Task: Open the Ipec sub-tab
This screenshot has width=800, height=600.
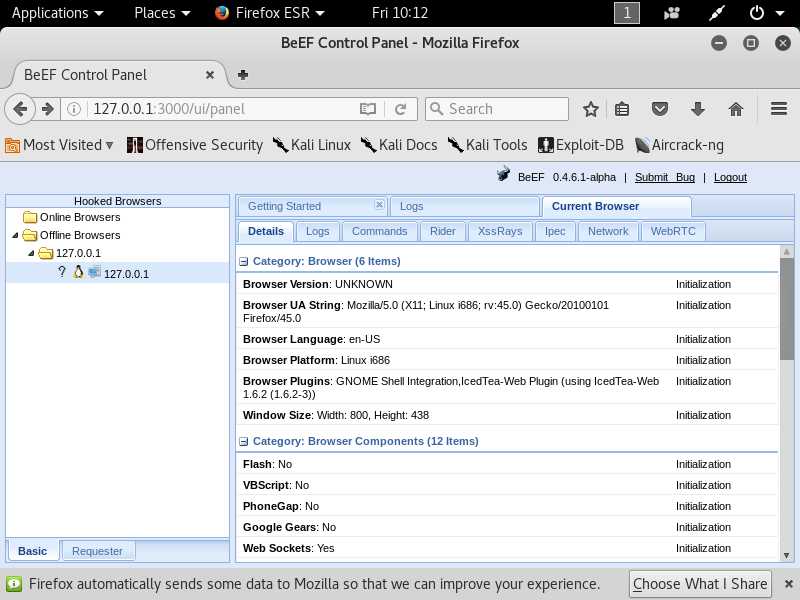Action: coord(555,231)
